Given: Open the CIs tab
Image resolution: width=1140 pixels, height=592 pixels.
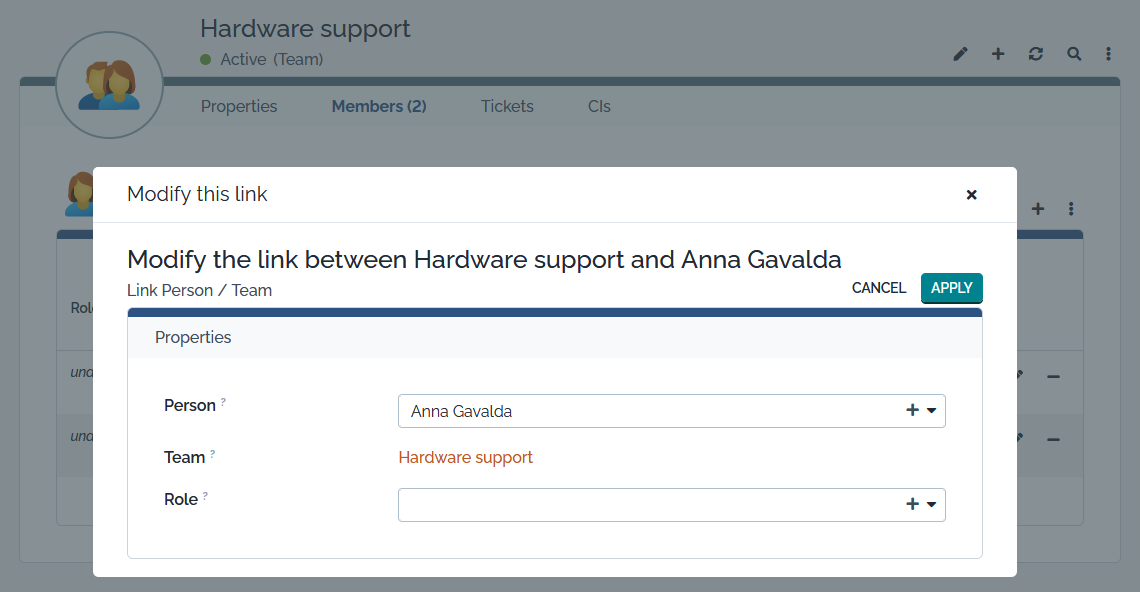Looking at the screenshot, I should [x=599, y=106].
